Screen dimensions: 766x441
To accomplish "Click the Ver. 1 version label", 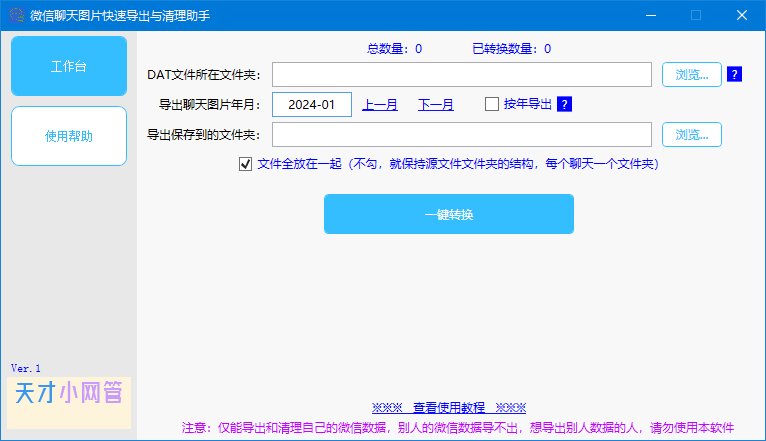I will click(25, 368).
